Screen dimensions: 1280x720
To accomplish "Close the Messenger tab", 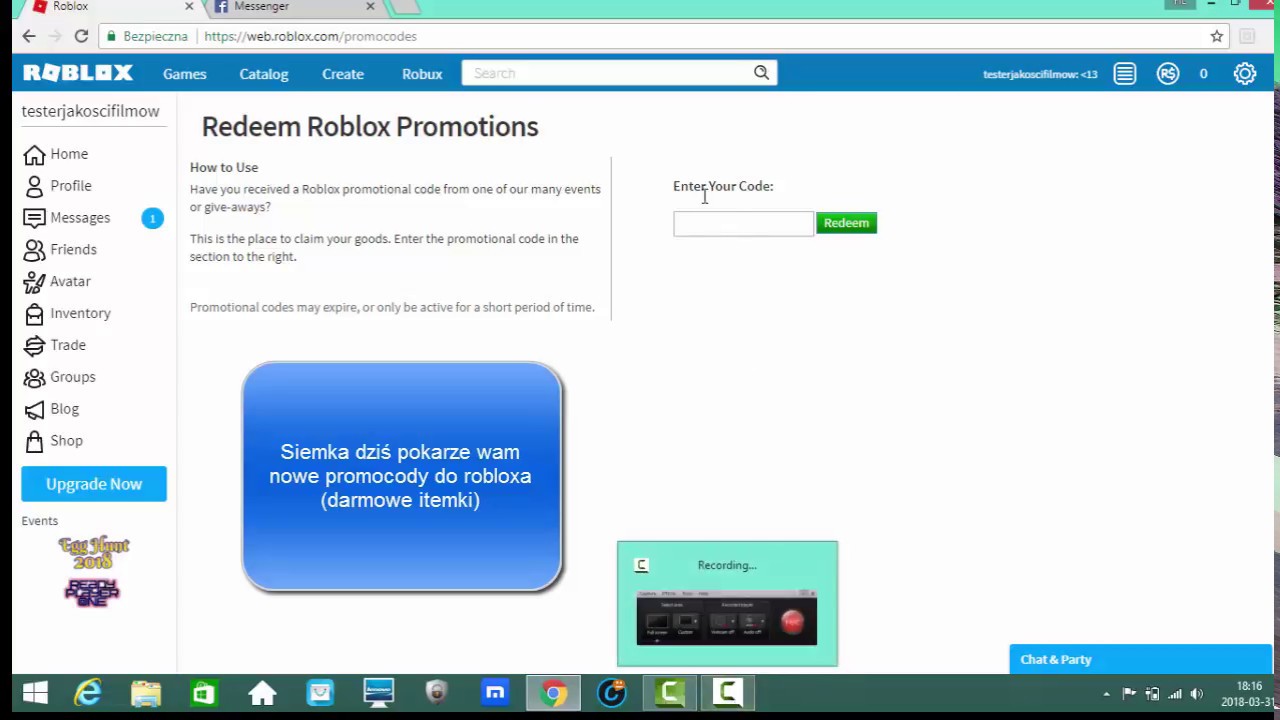I will tap(370, 6).
